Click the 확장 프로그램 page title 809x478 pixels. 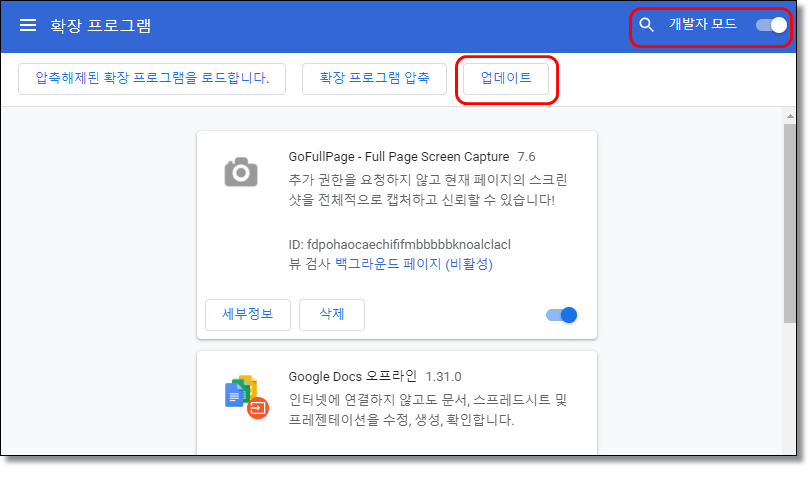tap(101, 25)
